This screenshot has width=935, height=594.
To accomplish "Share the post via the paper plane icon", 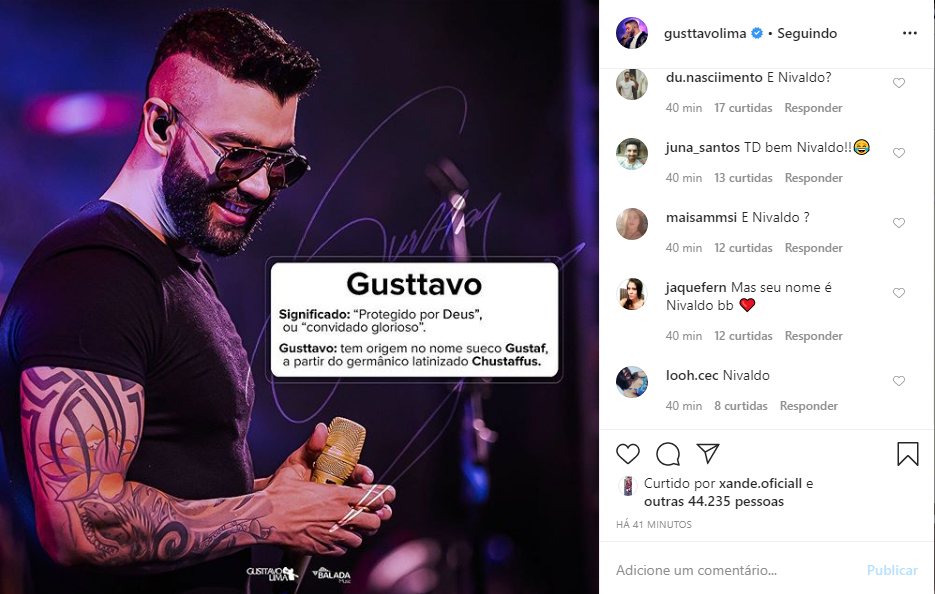I will (x=708, y=453).
